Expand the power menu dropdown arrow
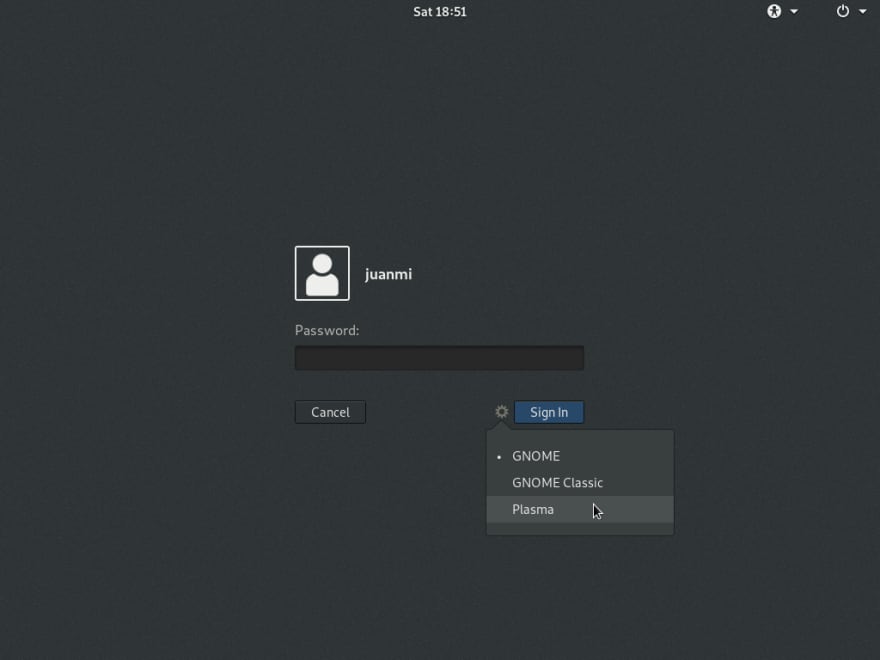This screenshot has width=880, height=660. pyautogui.click(x=863, y=11)
